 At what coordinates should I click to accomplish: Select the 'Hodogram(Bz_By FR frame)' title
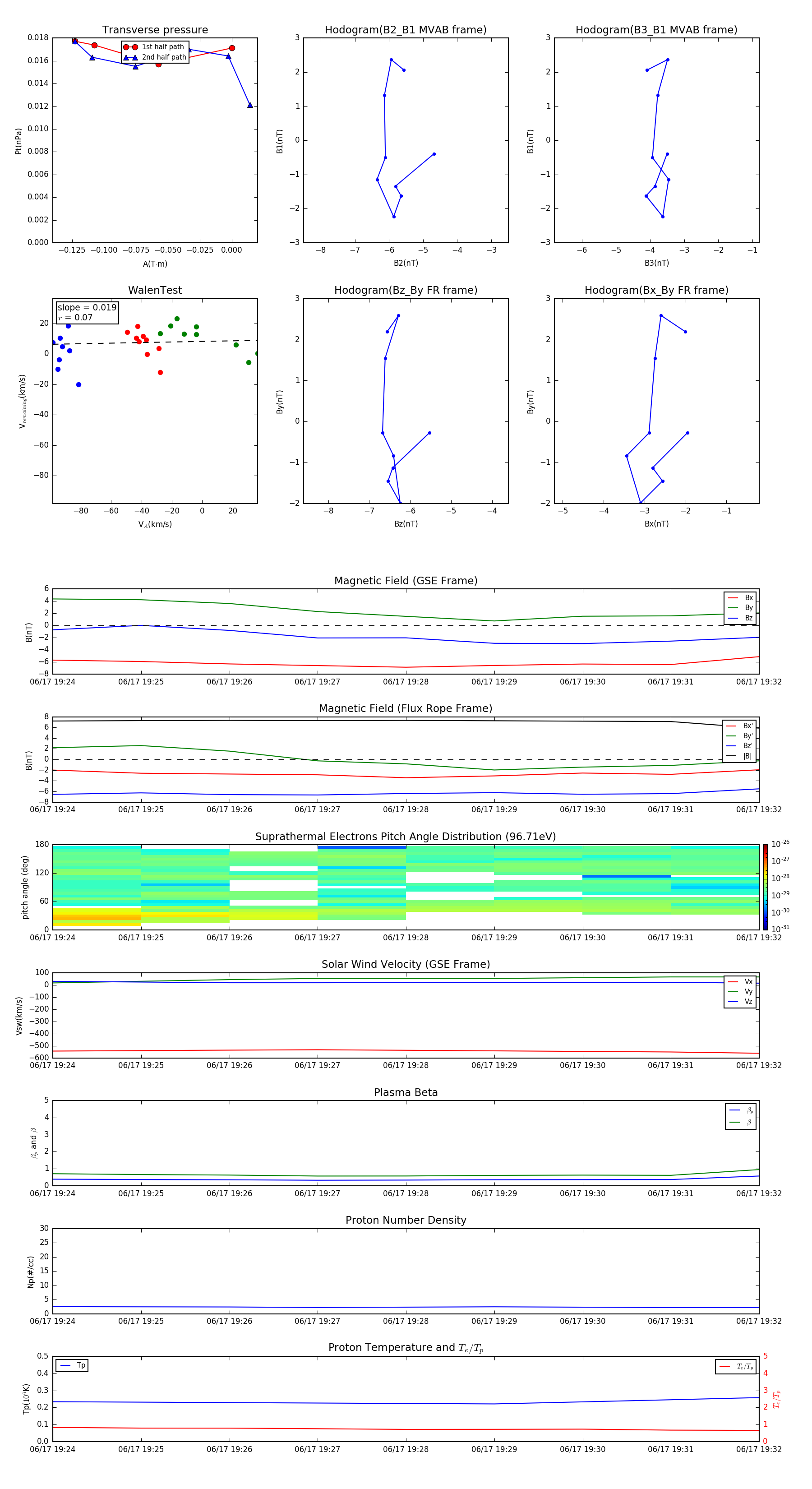coord(406,290)
